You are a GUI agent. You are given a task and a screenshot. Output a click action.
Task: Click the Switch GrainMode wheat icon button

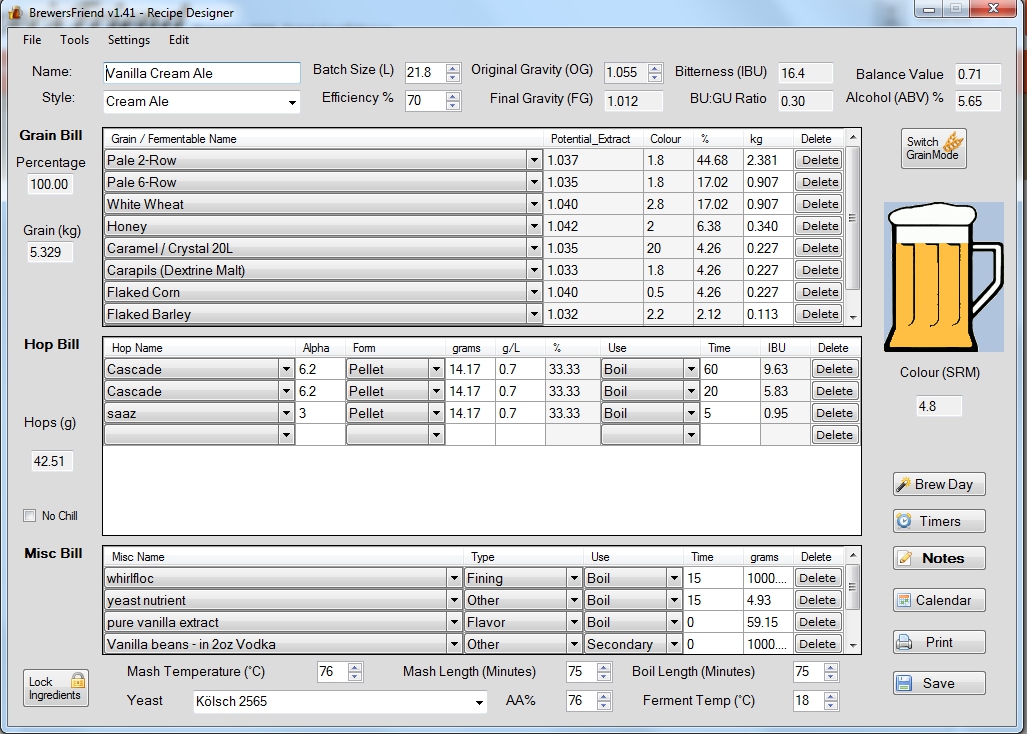pos(934,148)
